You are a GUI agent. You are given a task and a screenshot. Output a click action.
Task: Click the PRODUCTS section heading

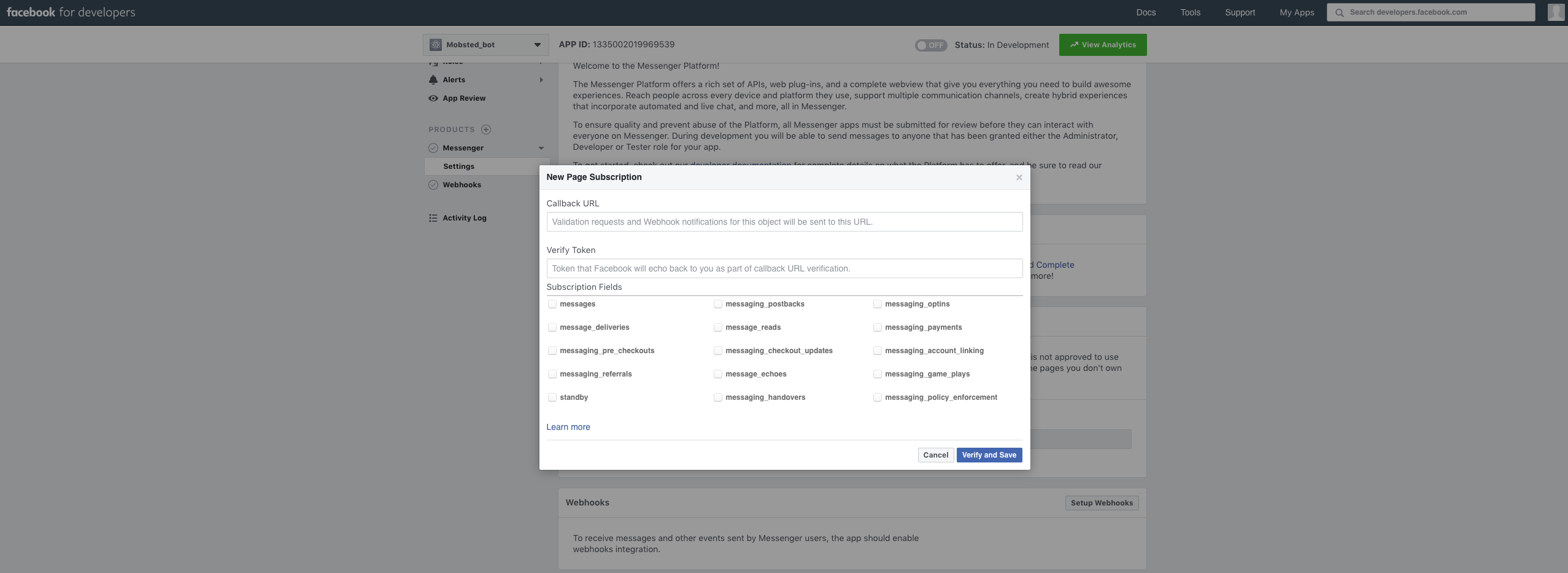452,130
